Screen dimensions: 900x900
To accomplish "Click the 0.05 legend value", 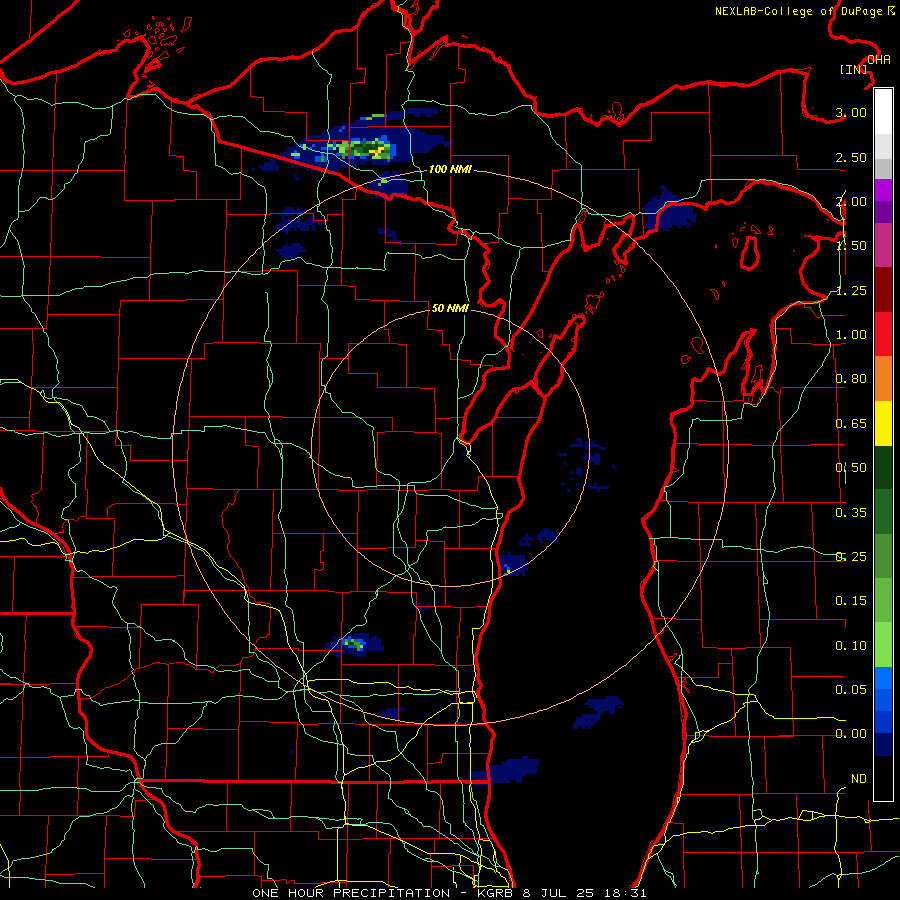I will (x=851, y=689).
